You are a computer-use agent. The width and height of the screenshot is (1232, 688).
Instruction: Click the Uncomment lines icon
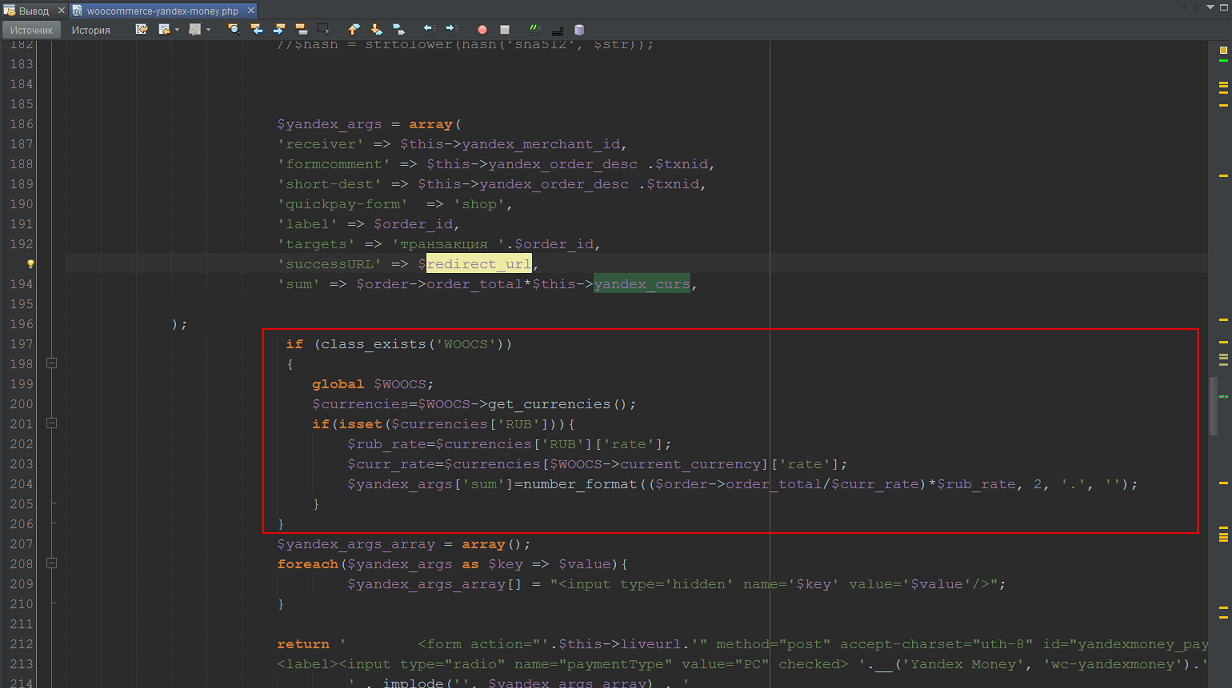(557, 31)
